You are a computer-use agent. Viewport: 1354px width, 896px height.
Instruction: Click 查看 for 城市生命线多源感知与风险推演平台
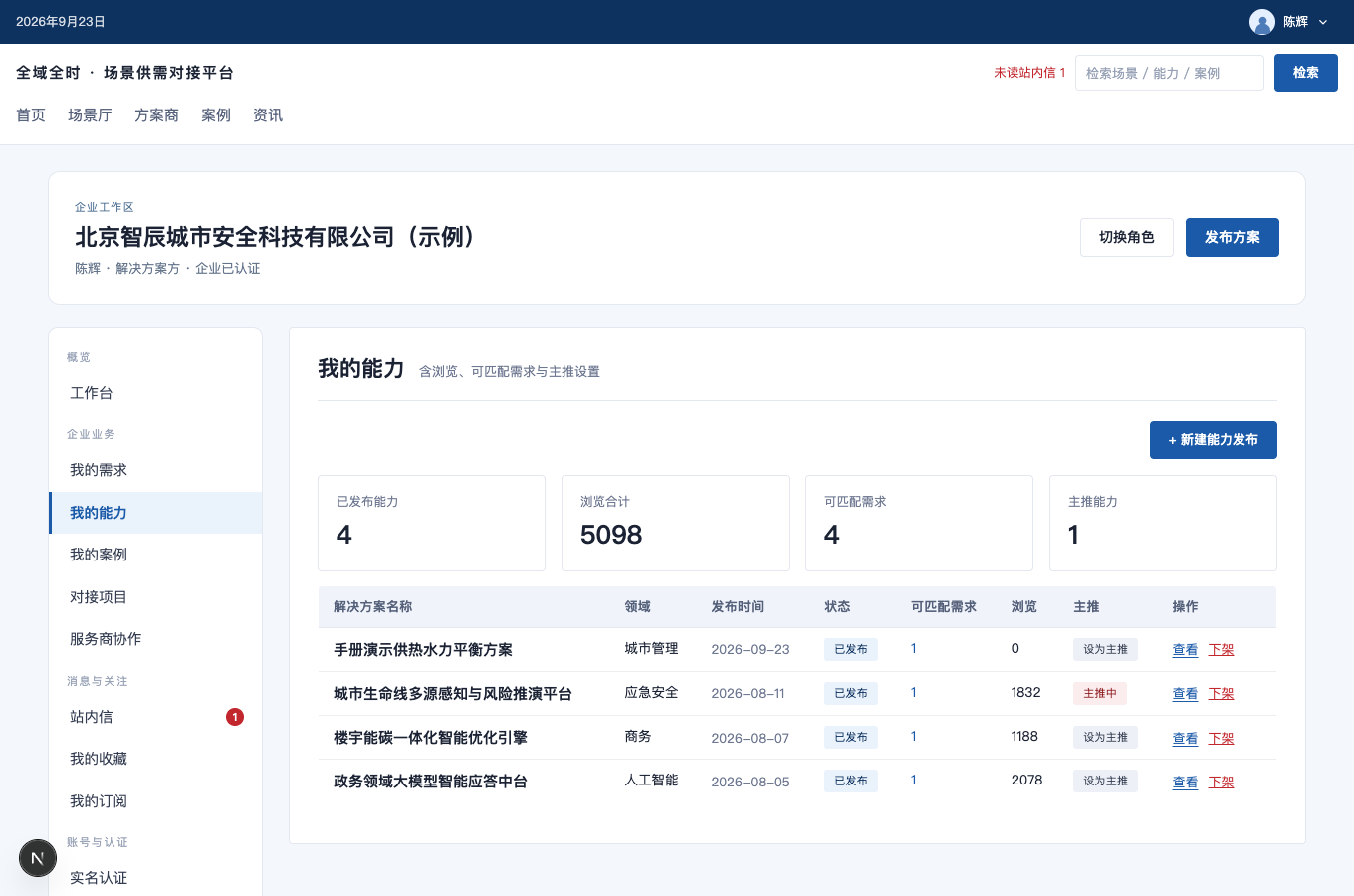[x=1185, y=694]
